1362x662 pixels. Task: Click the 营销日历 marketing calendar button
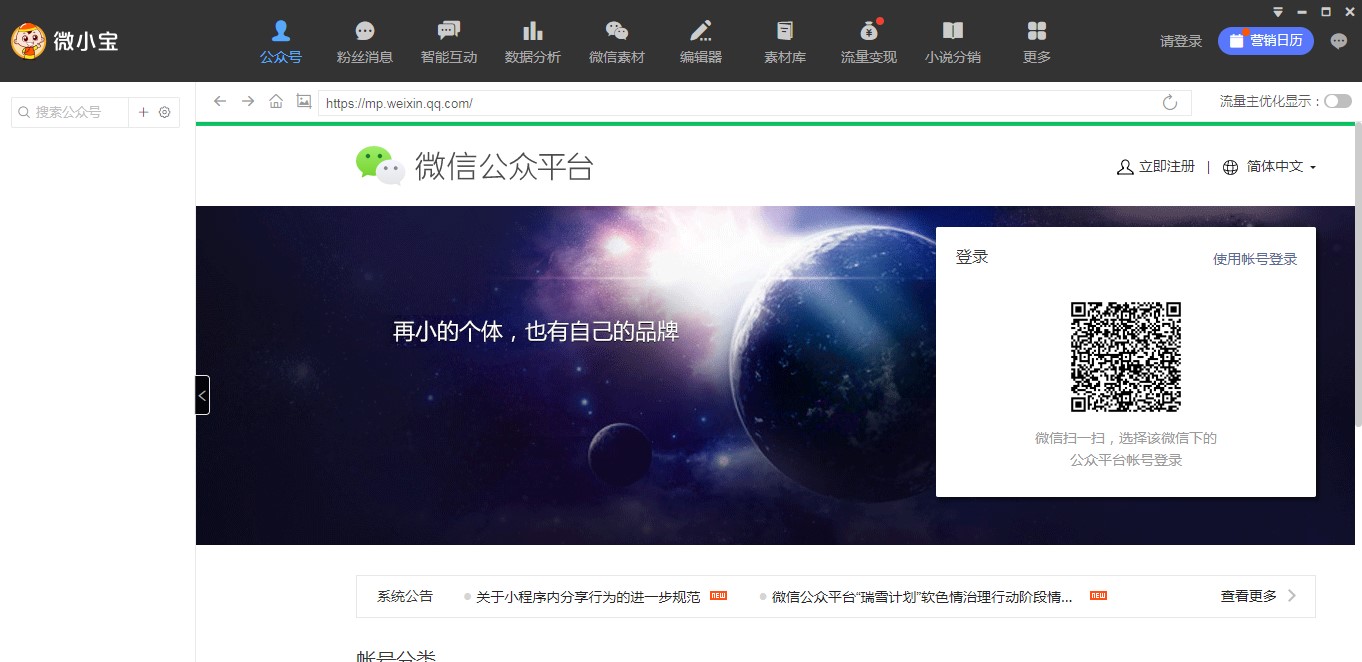pyautogui.click(x=1265, y=41)
